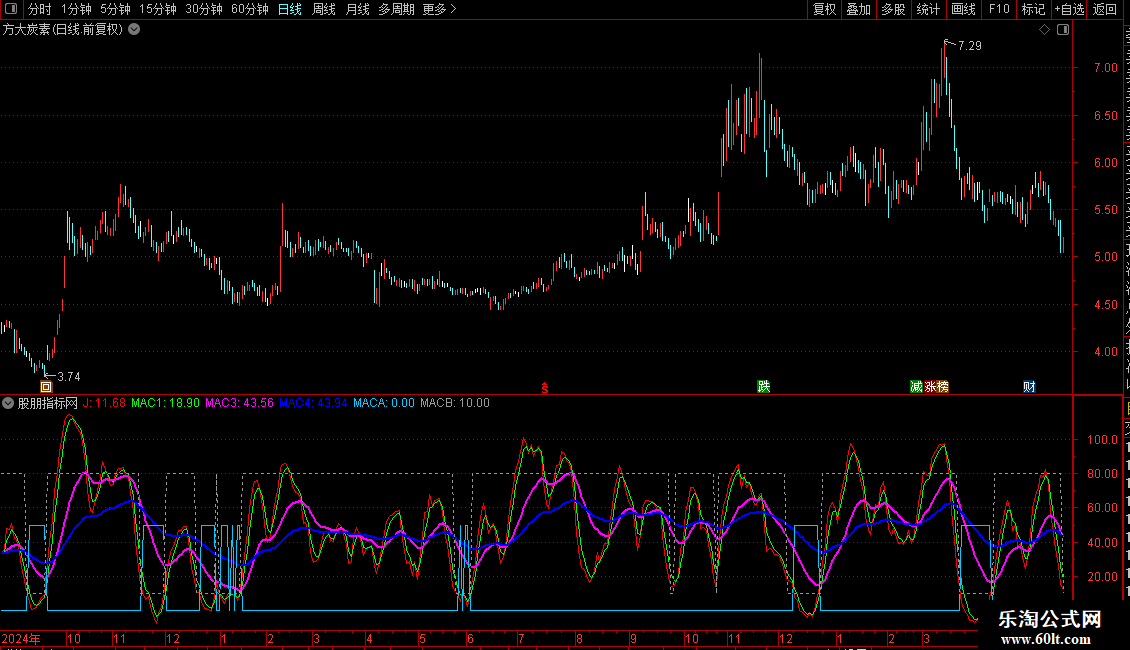Select the 日线 daily period
Viewport: 1130px width, 650px height.
pyautogui.click(x=290, y=9)
